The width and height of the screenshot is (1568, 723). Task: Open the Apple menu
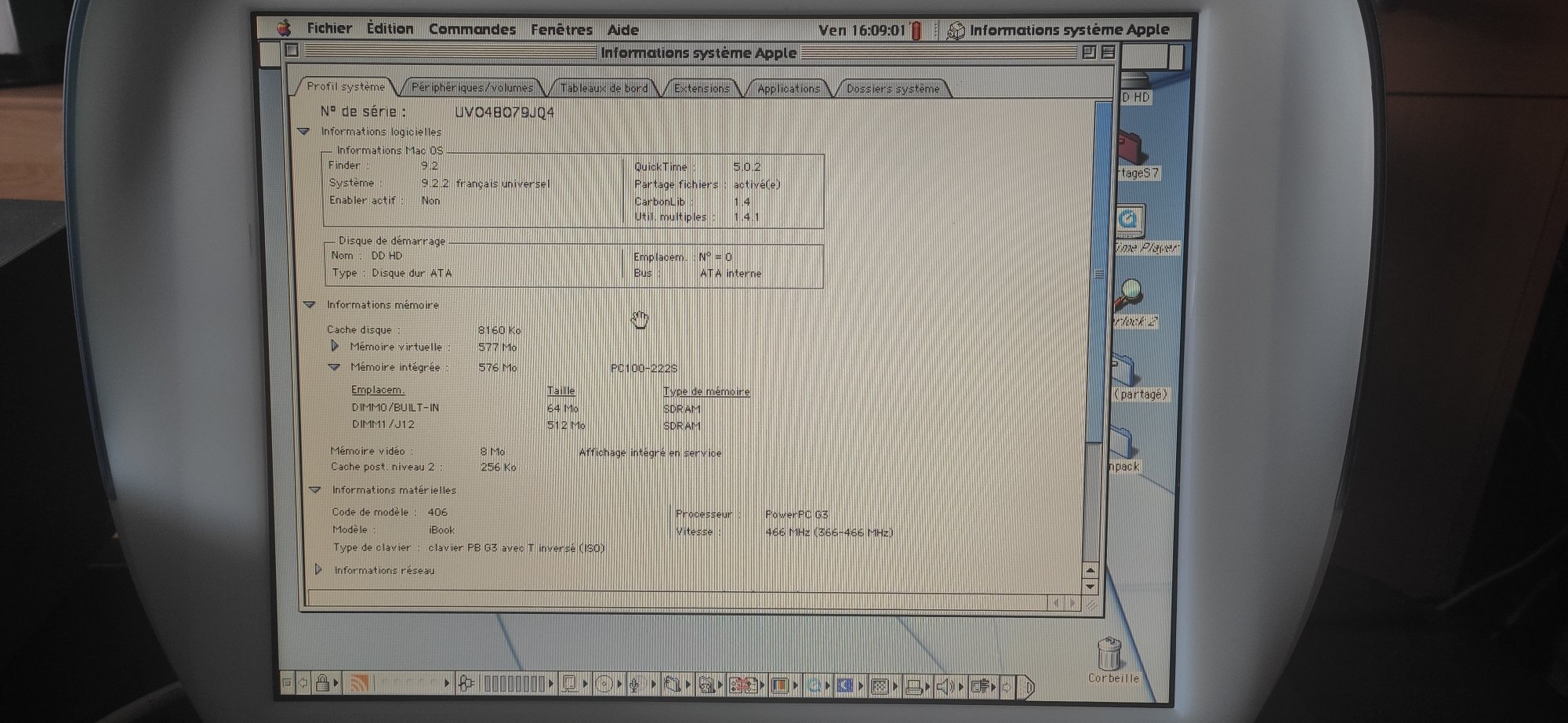click(x=284, y=28)
